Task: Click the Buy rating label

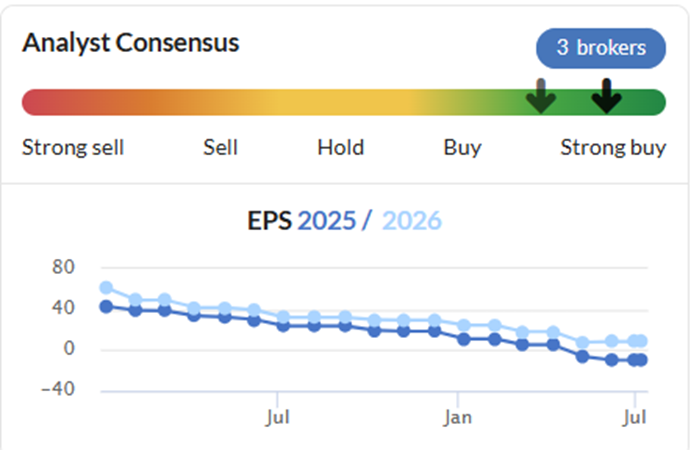Action: [x=462, y=148]
